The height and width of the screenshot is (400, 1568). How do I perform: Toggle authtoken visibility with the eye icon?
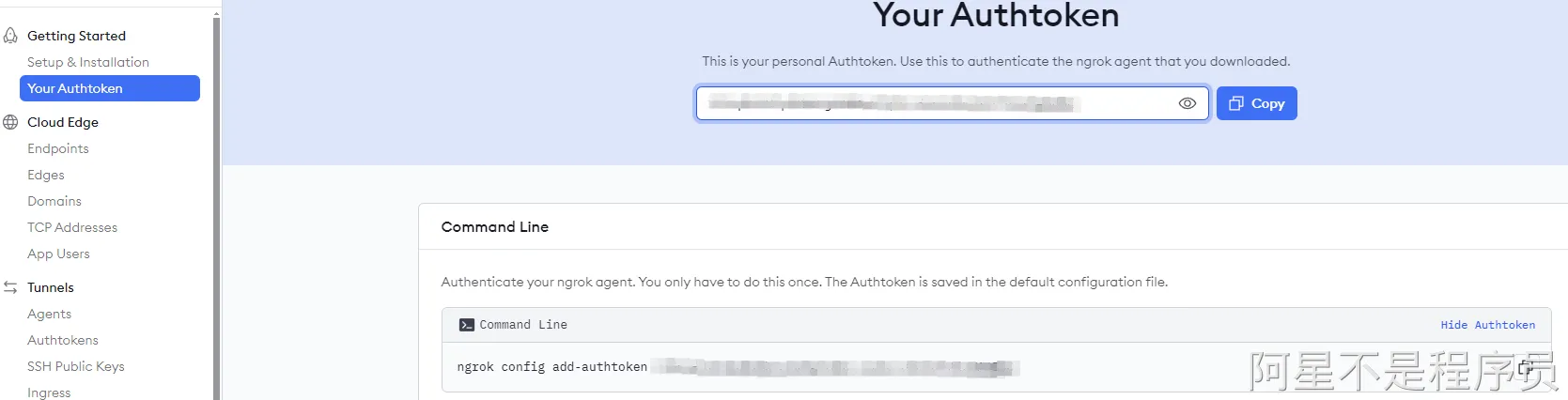click(1187, 103)
